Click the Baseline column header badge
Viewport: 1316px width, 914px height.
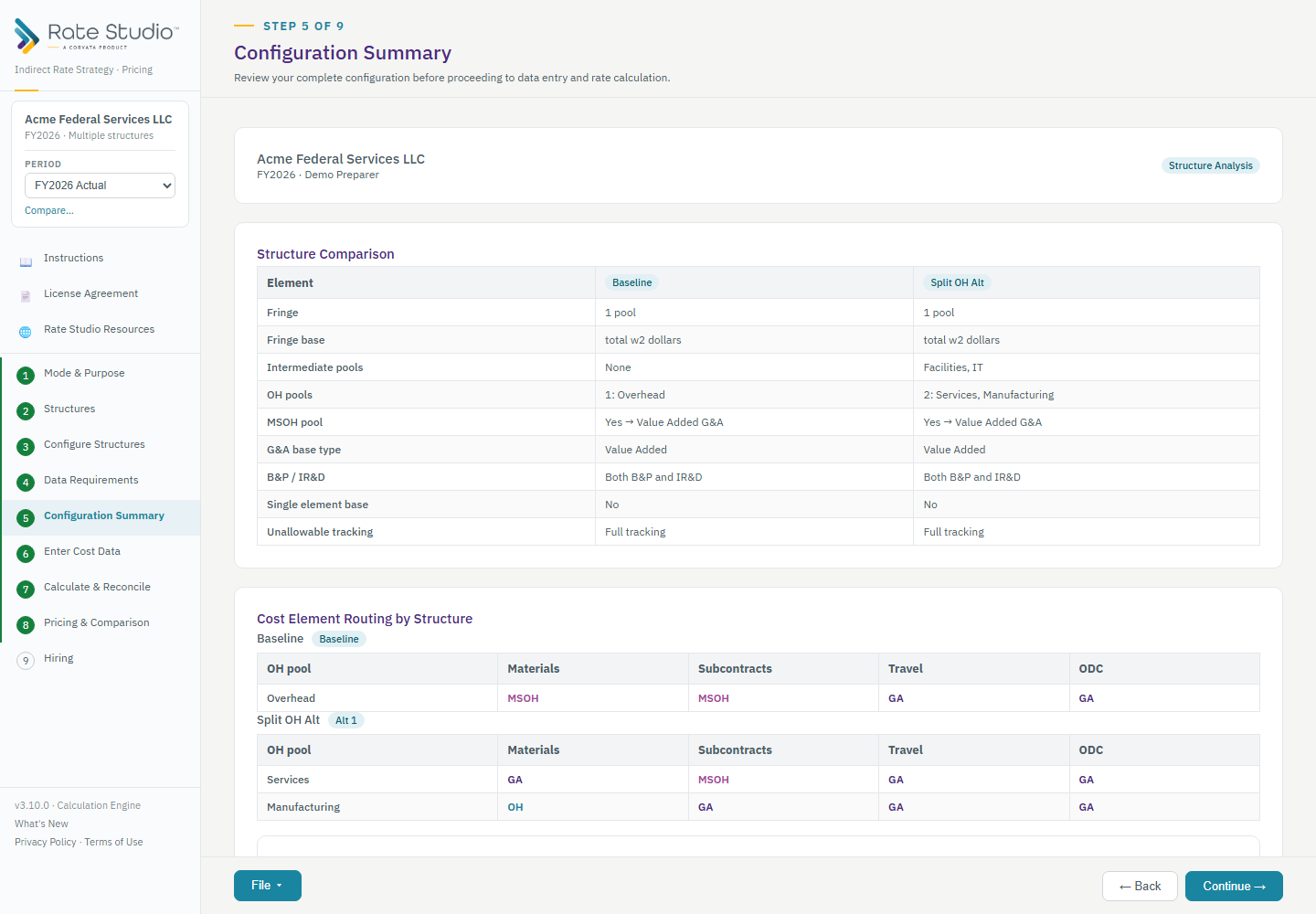632,282
